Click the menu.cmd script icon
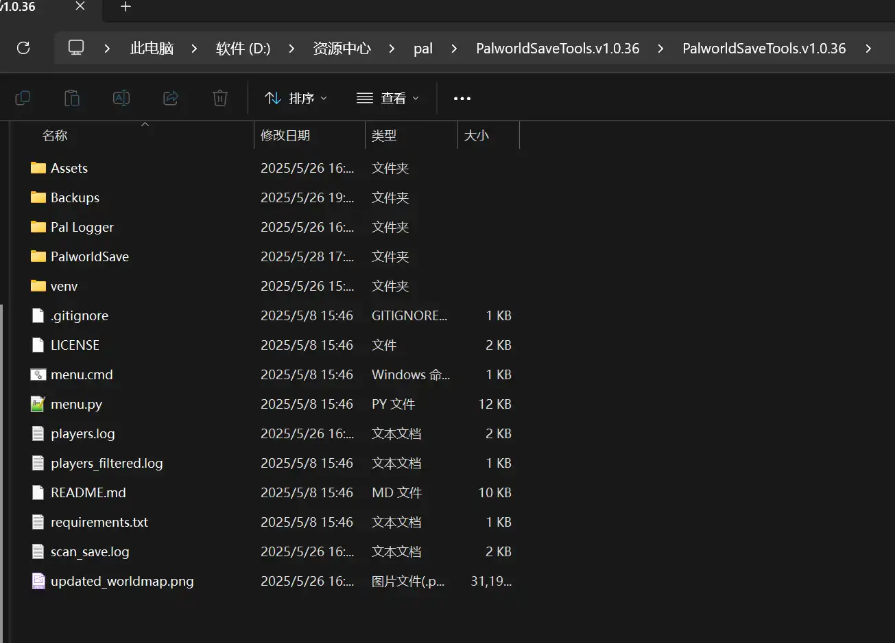895x643 pixels. click(38, 375)
